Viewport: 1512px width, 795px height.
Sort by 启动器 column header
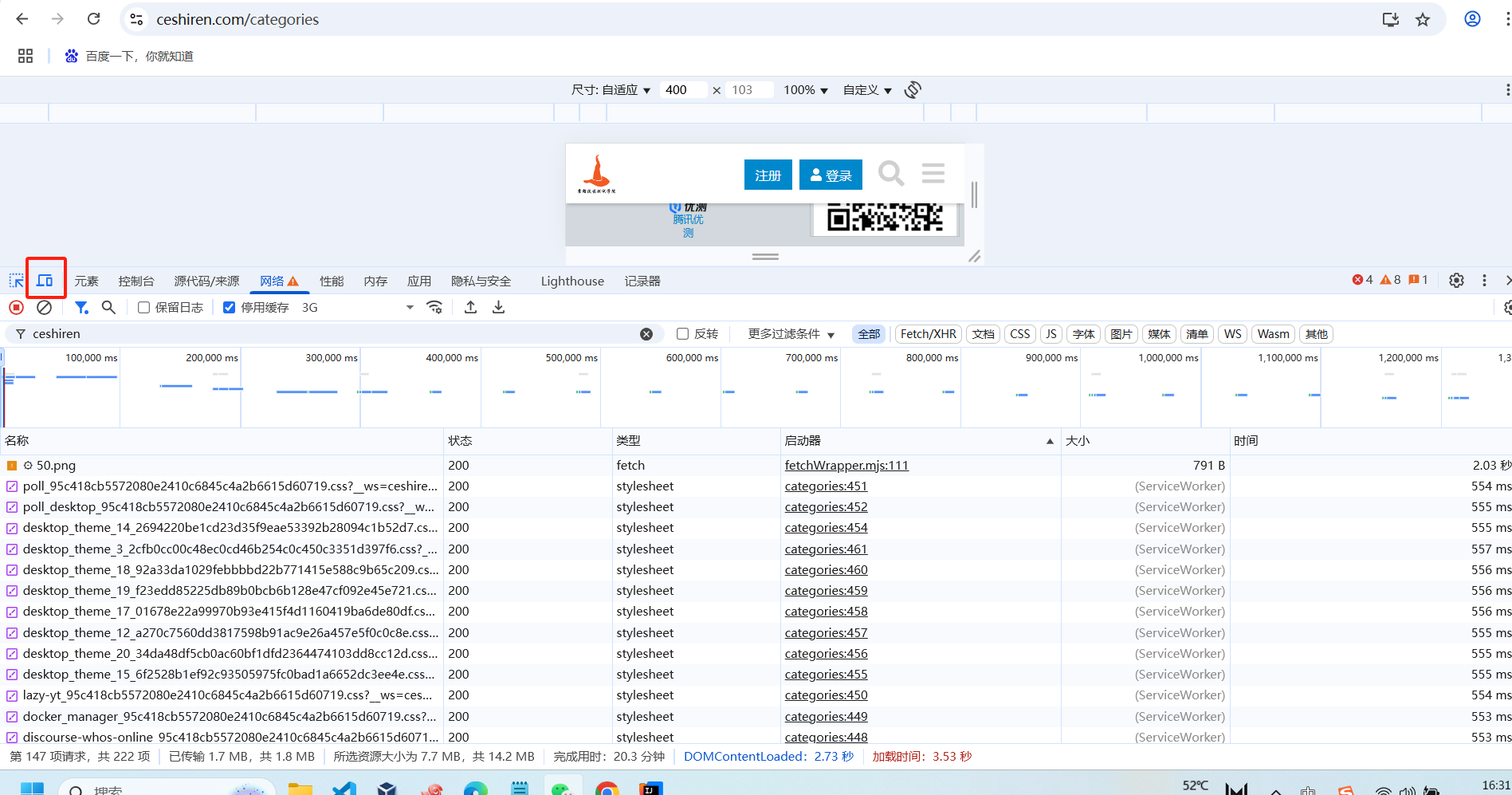click(x=920, y=440)
